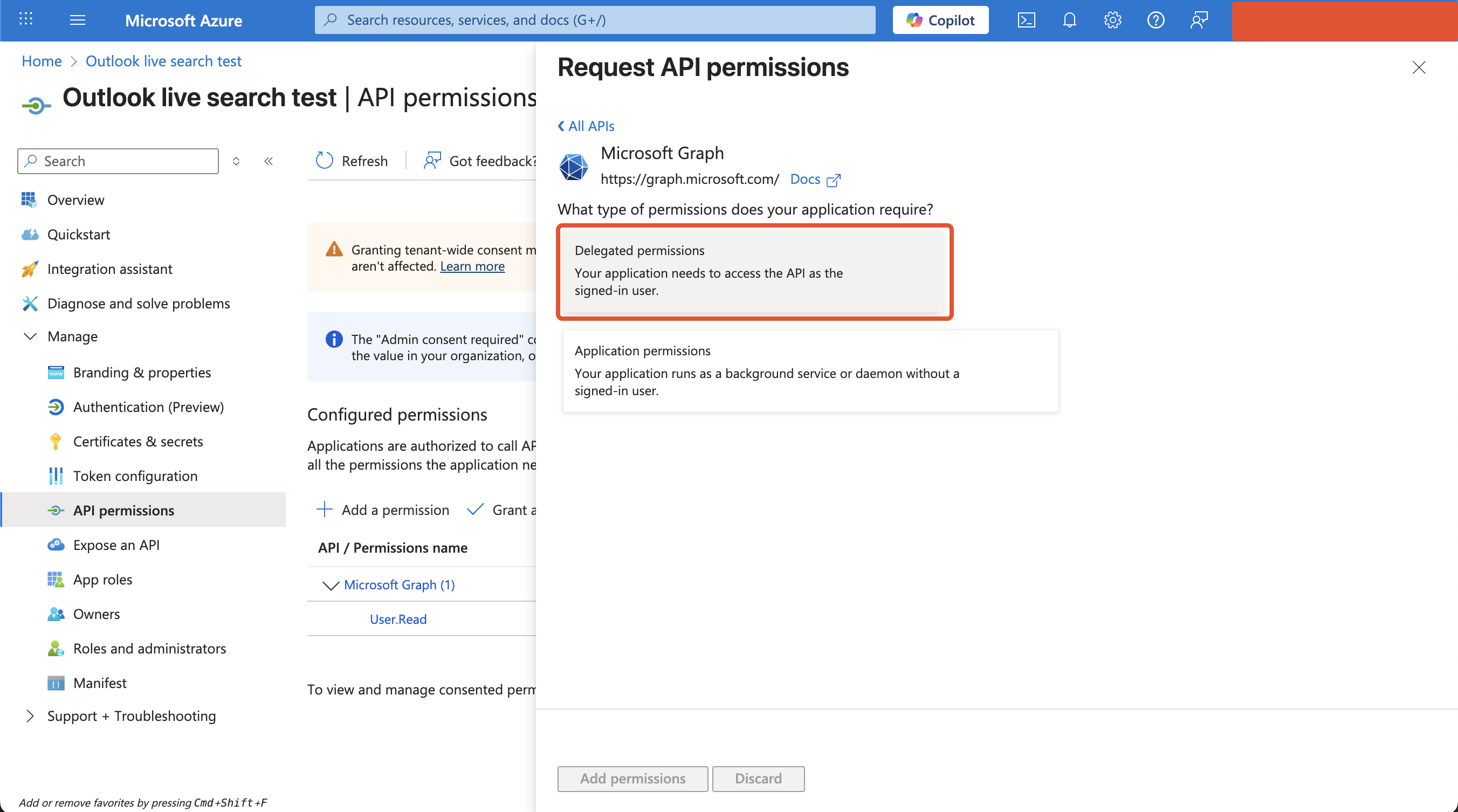Viewport: 1458px width, 812px height.
Task: Open the Azure portal hamburger menu
Action: 78,20
